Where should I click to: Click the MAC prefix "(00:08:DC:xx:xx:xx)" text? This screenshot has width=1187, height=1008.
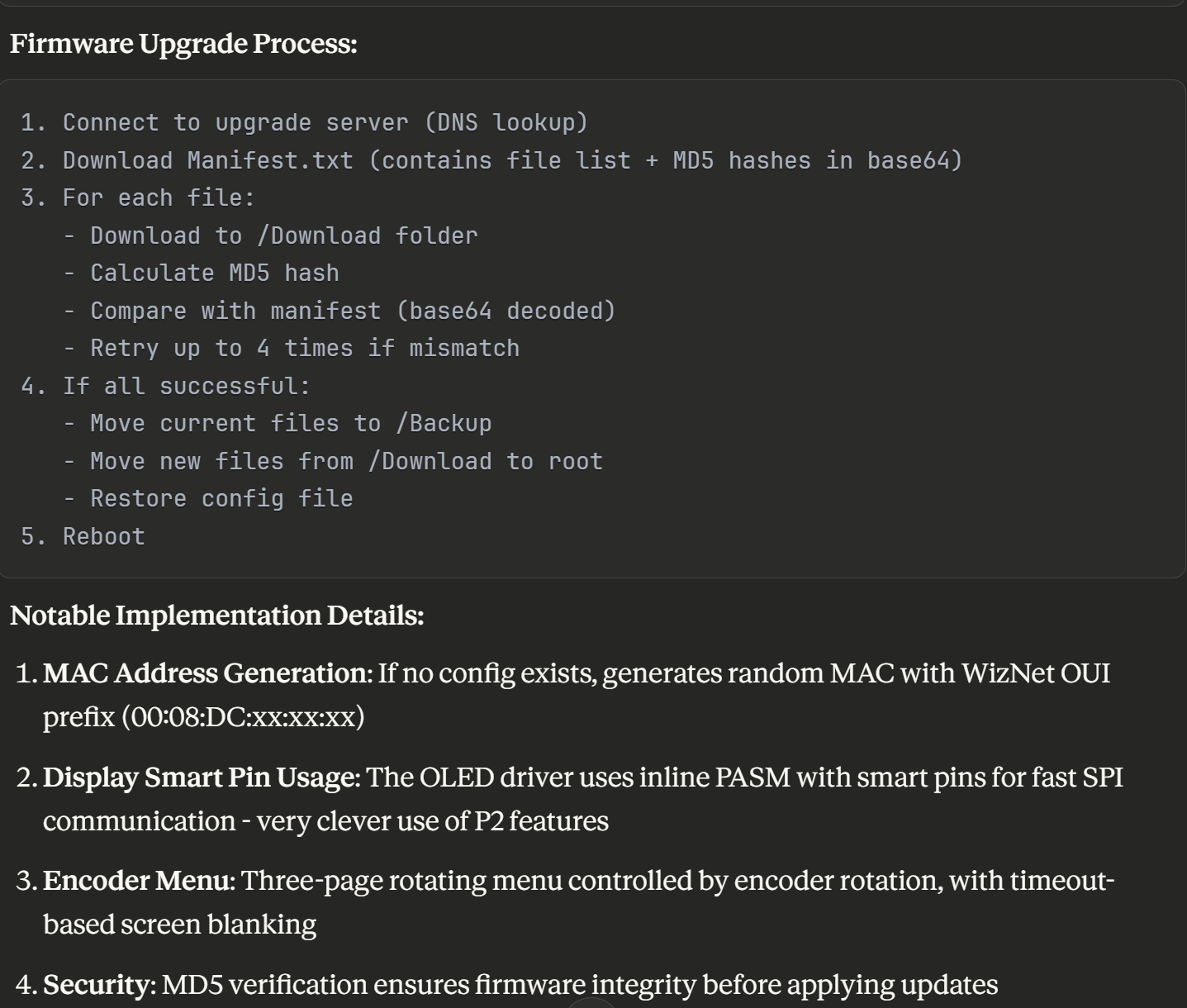[244, 716]
